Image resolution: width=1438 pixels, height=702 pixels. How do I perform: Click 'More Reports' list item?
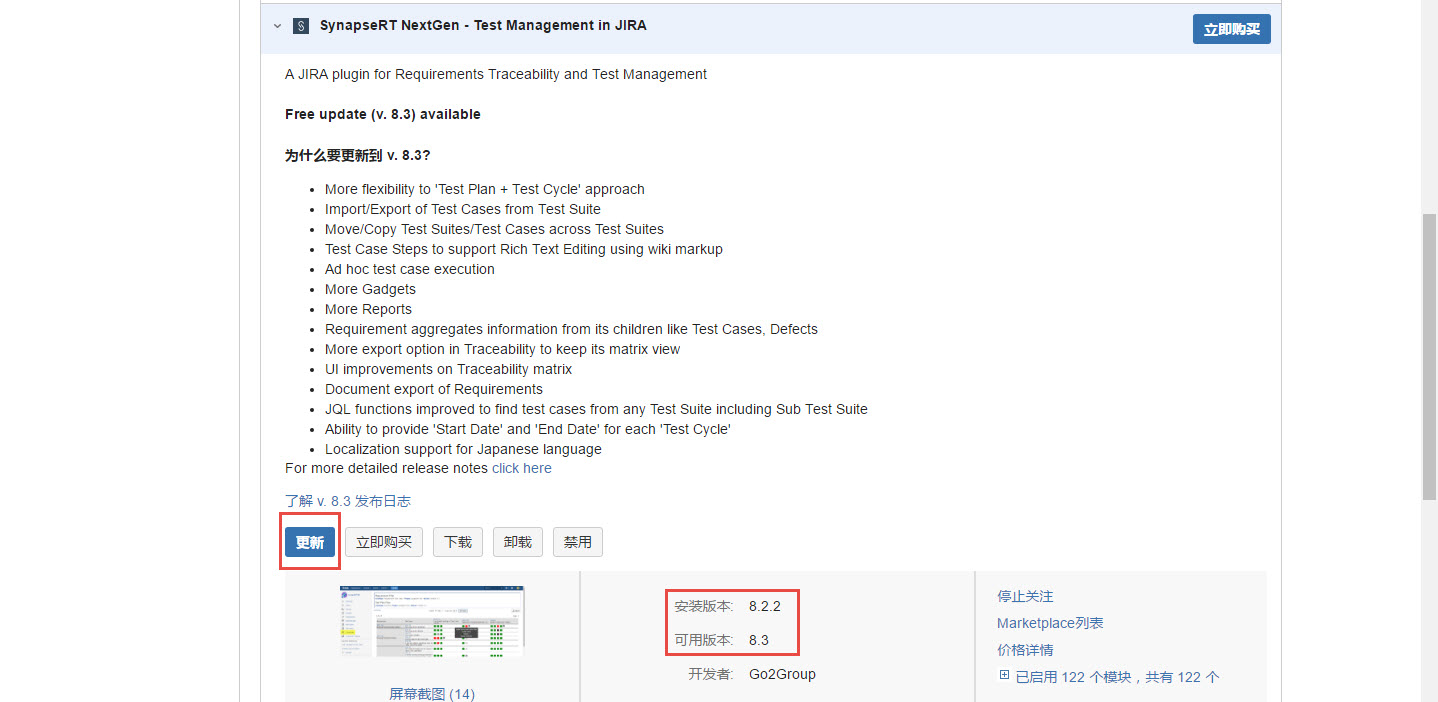click(368, 309)
